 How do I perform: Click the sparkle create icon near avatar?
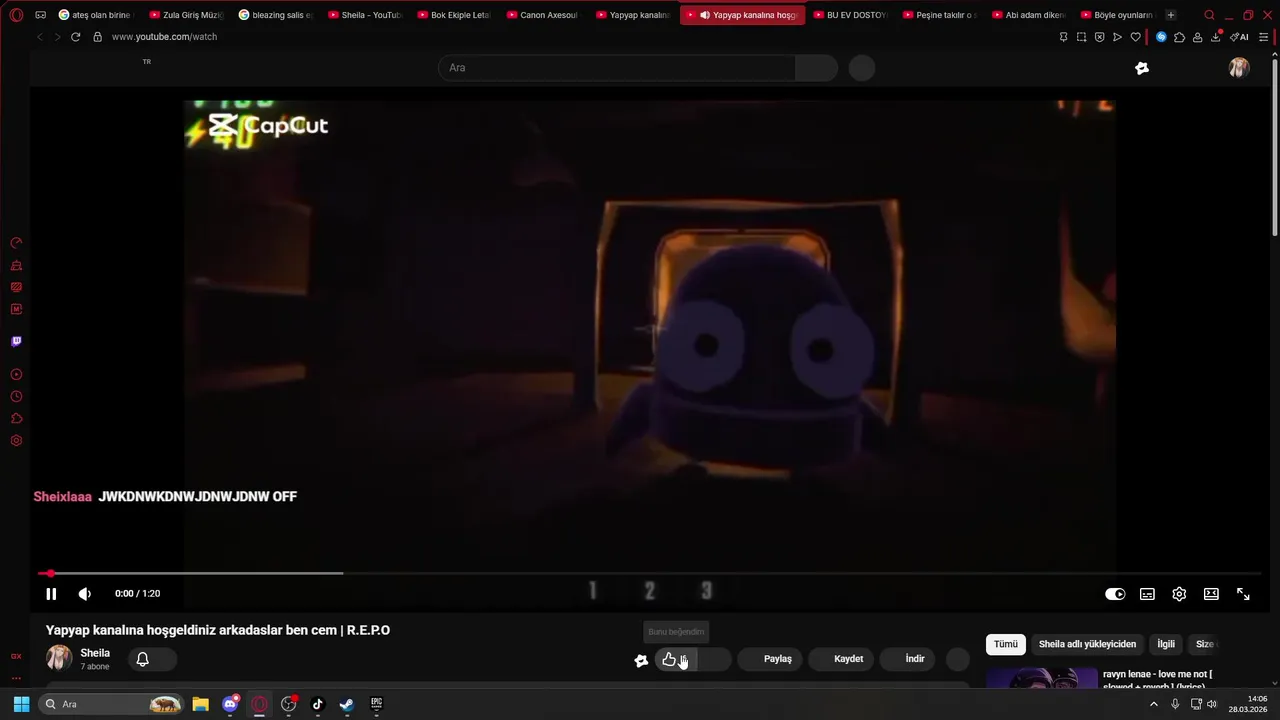1142,68
